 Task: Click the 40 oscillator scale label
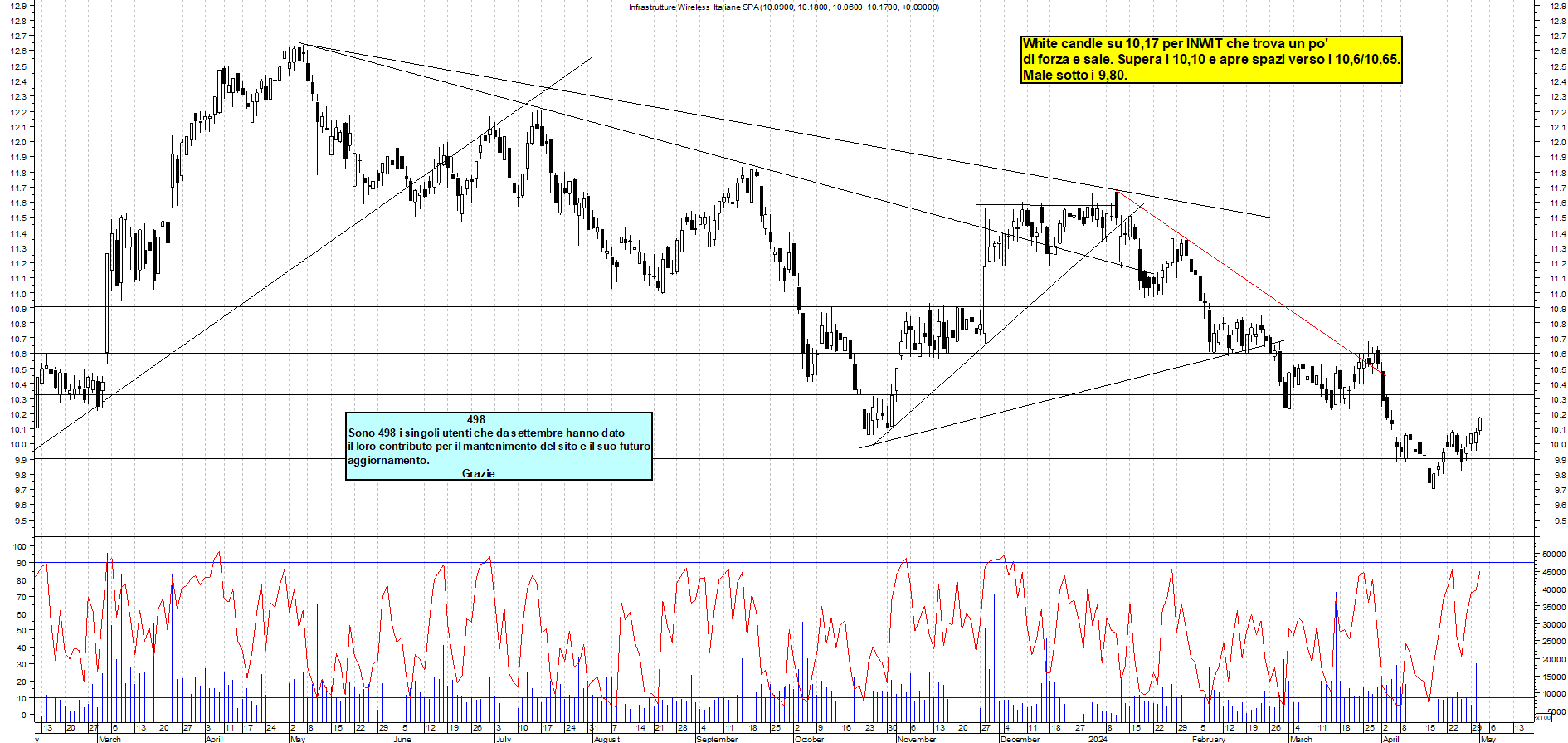(22, 648)
